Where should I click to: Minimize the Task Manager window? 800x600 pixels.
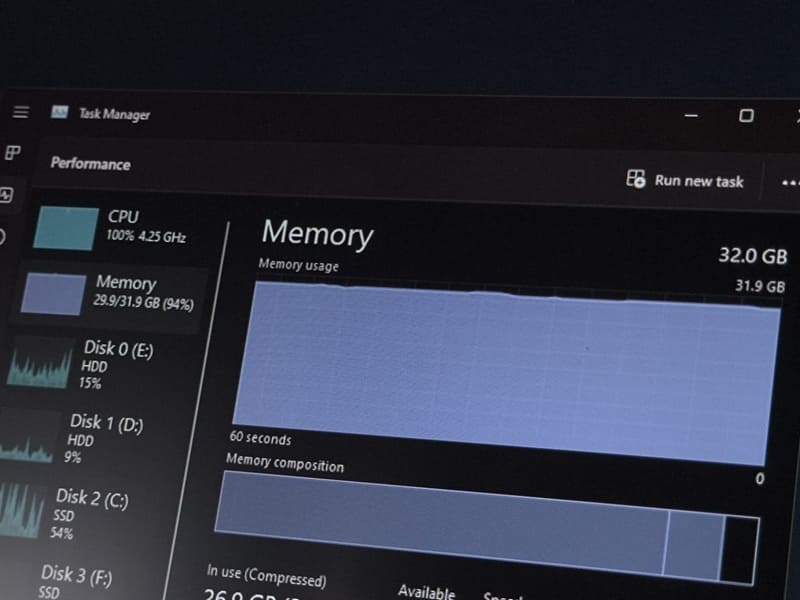coord(691,115)
